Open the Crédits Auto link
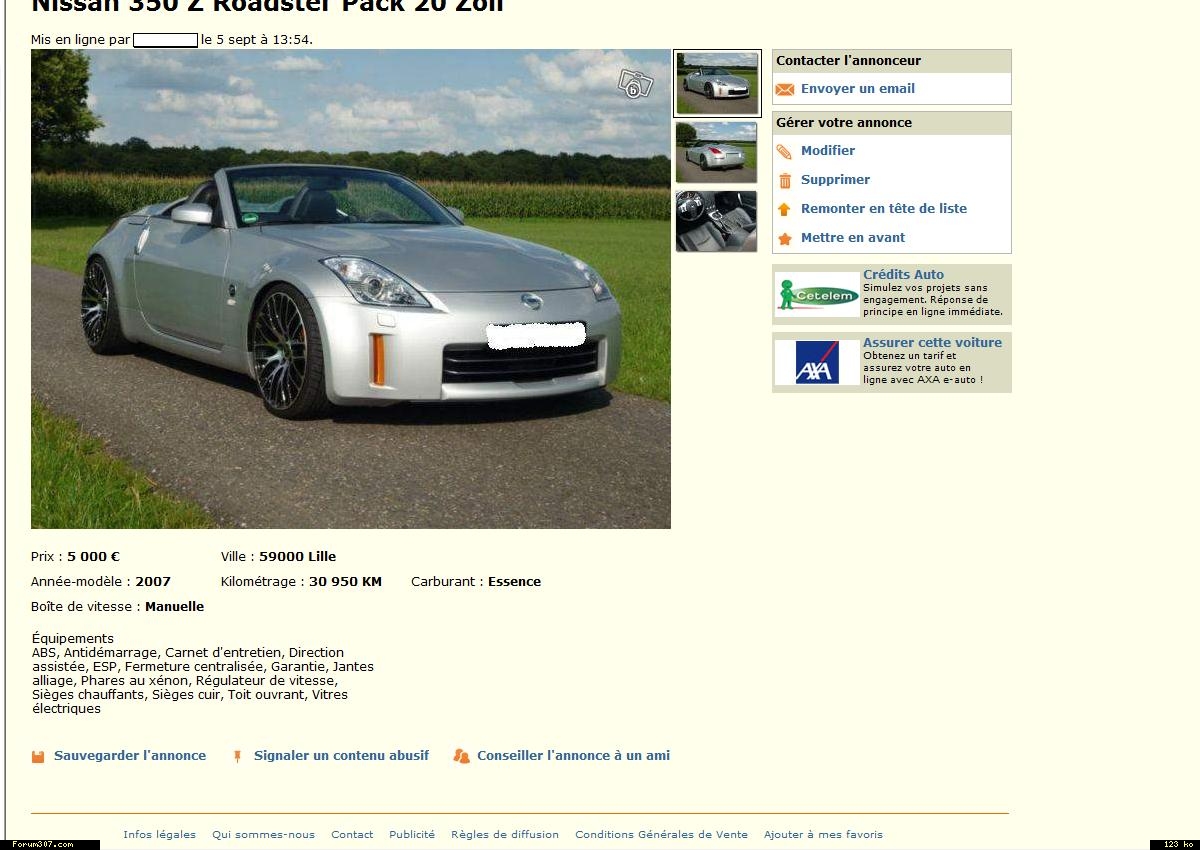 pos(903,274)
